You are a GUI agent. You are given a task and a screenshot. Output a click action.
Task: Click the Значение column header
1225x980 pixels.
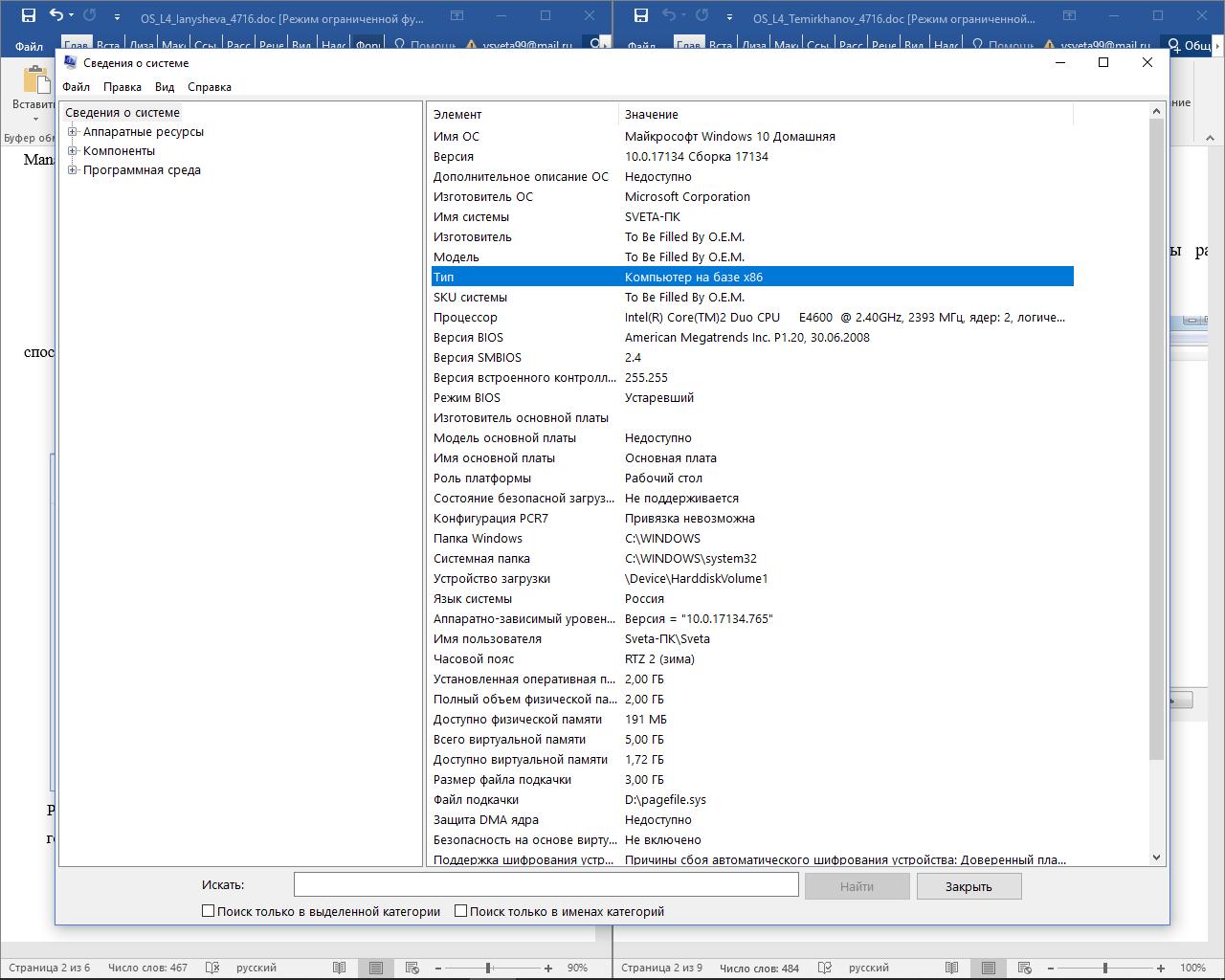(847, 115)
